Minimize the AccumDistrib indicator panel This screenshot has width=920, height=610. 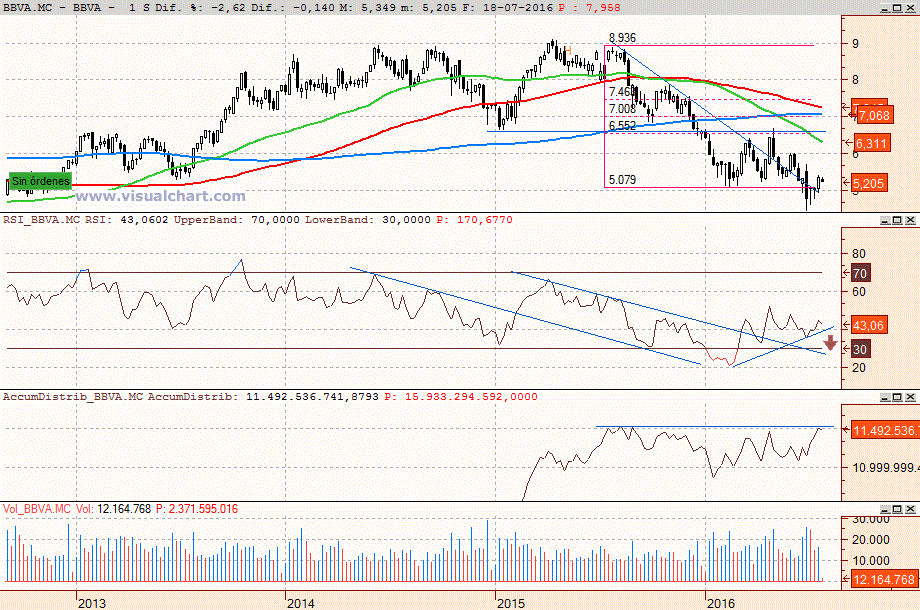(885, 397)
